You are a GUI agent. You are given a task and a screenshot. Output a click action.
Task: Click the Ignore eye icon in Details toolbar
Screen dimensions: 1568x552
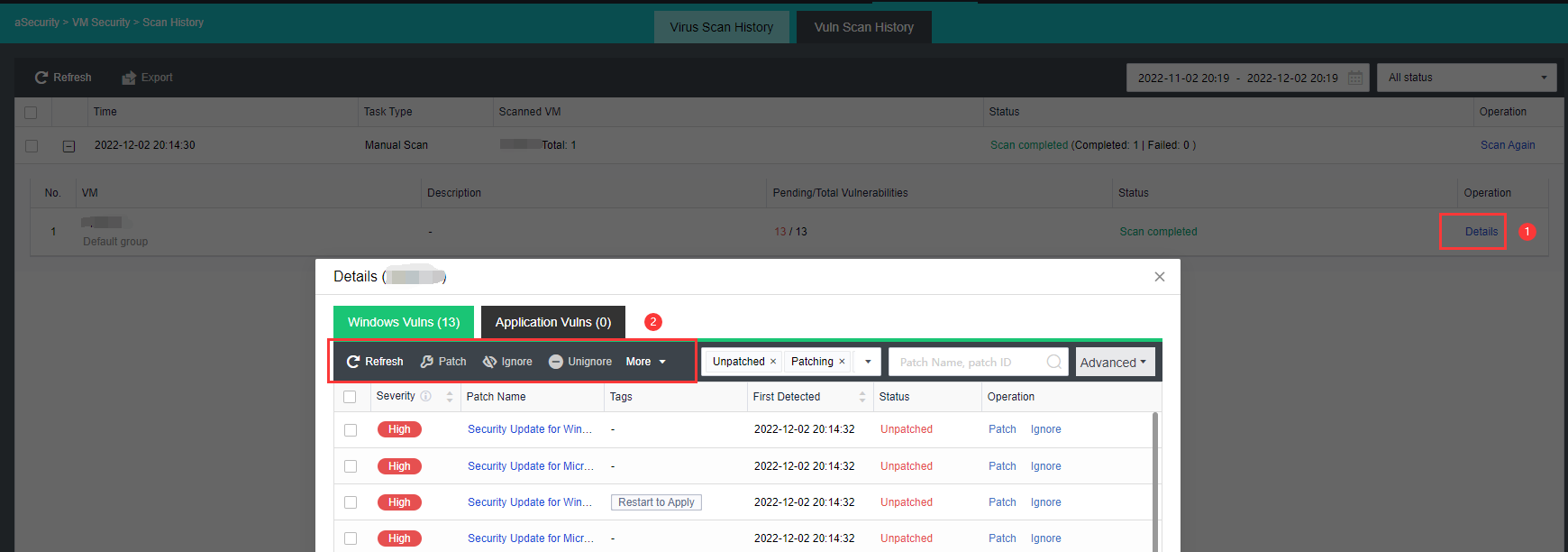click(490, 362)
